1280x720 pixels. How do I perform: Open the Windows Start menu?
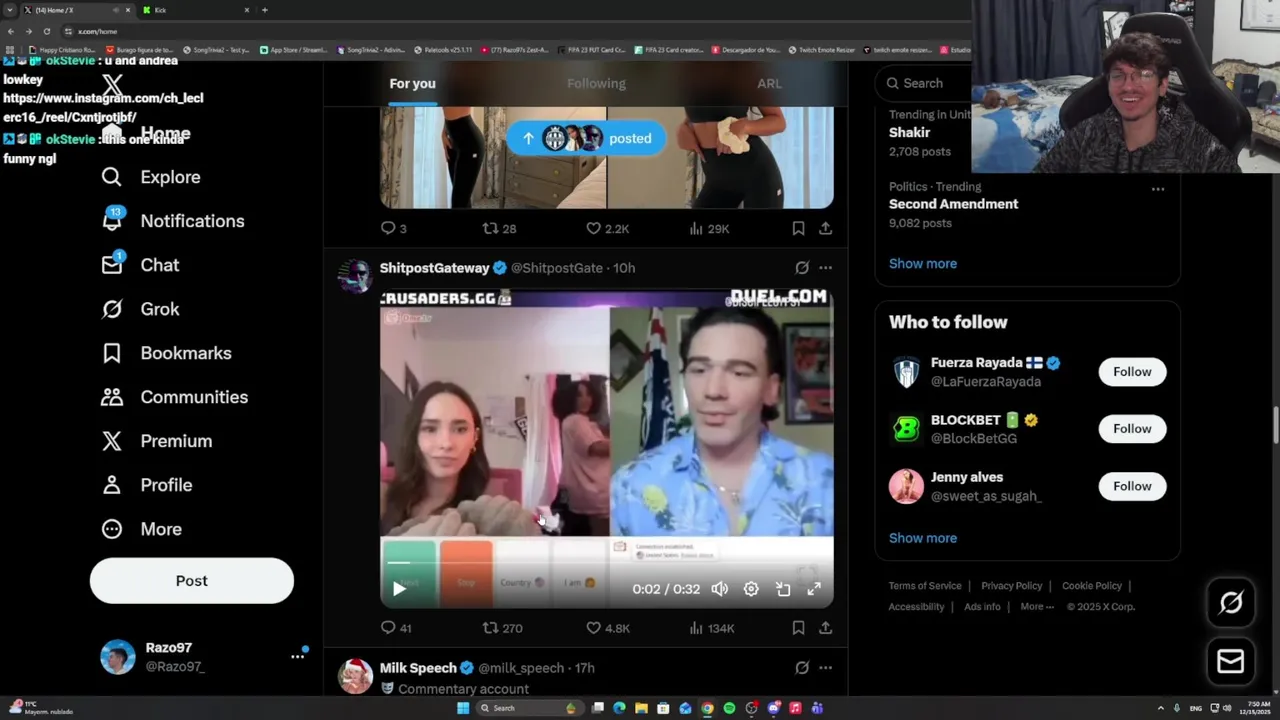(463, 708)
